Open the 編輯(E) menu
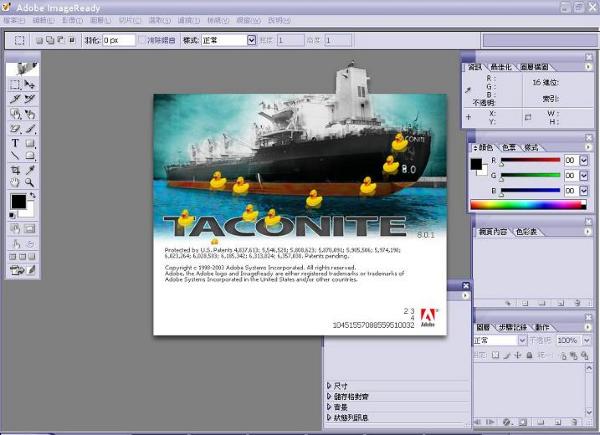The image size is (600, 435). point(43,20)
